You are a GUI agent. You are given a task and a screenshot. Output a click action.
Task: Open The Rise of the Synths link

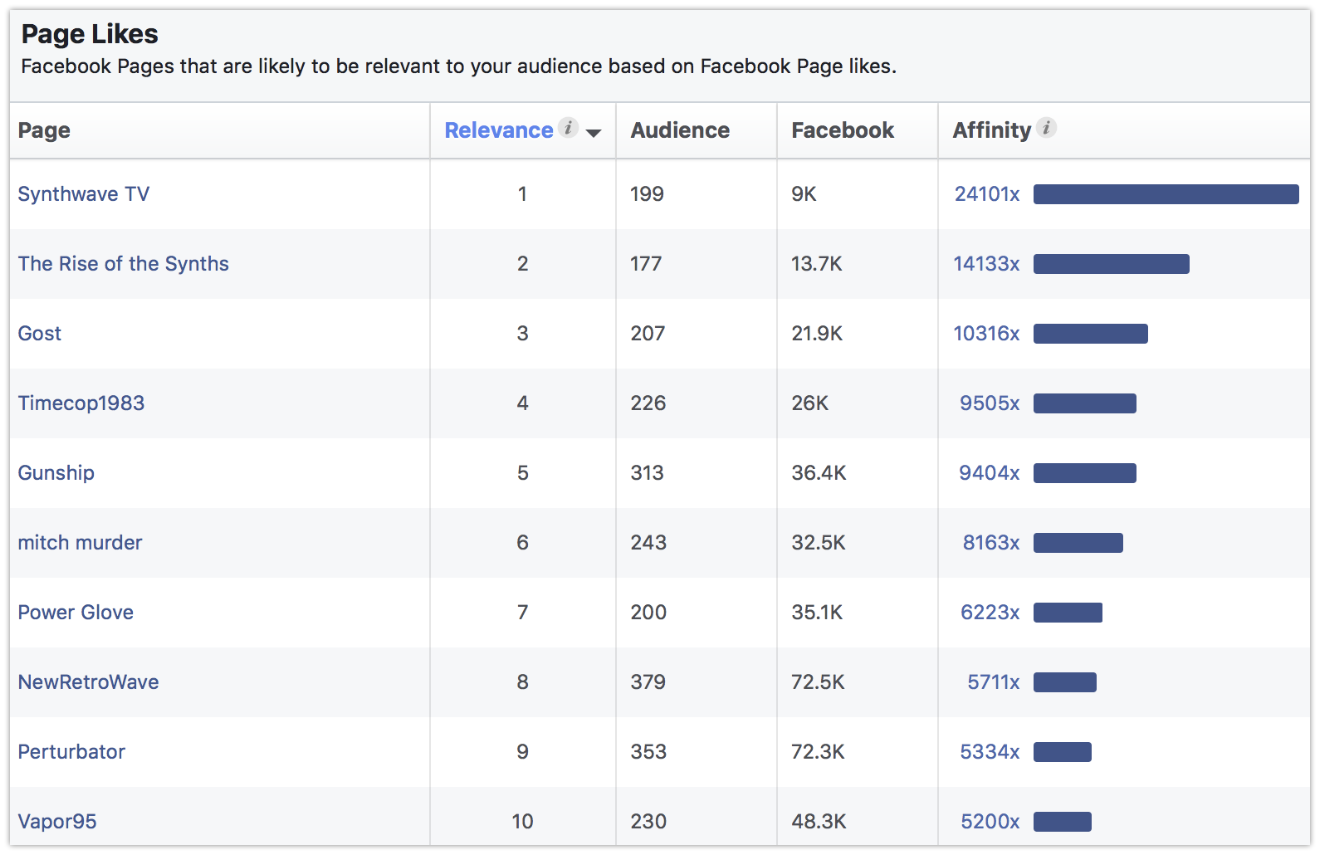pos(123,264)
